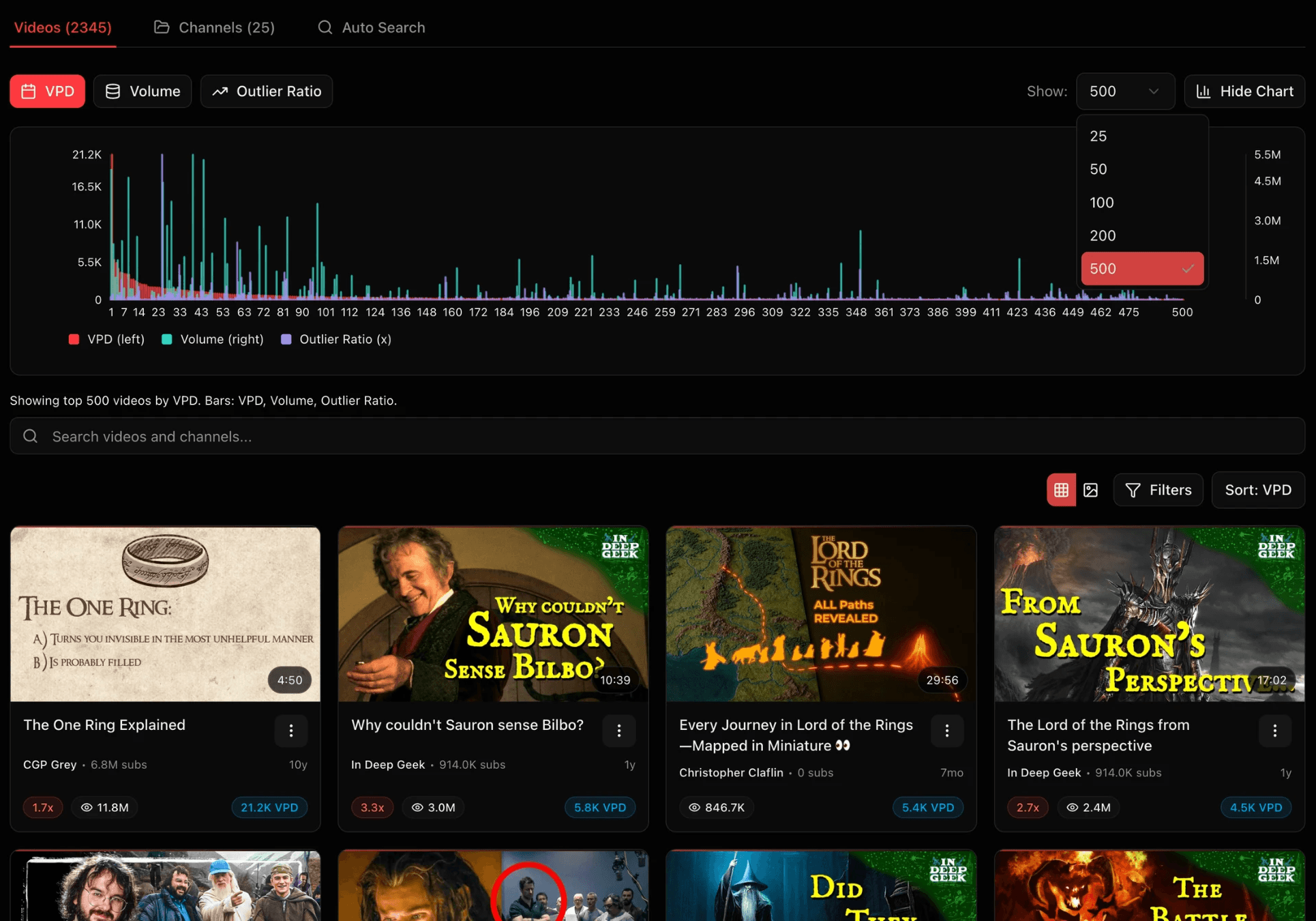
Task: Toggle the Outlier Ratio legend item
Action: point(335,339)
